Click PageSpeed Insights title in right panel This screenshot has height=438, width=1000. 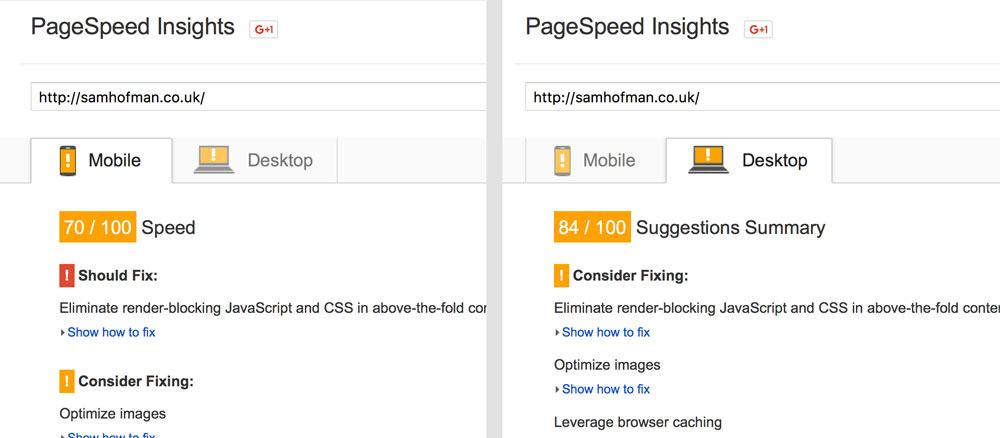pos(628,27)
